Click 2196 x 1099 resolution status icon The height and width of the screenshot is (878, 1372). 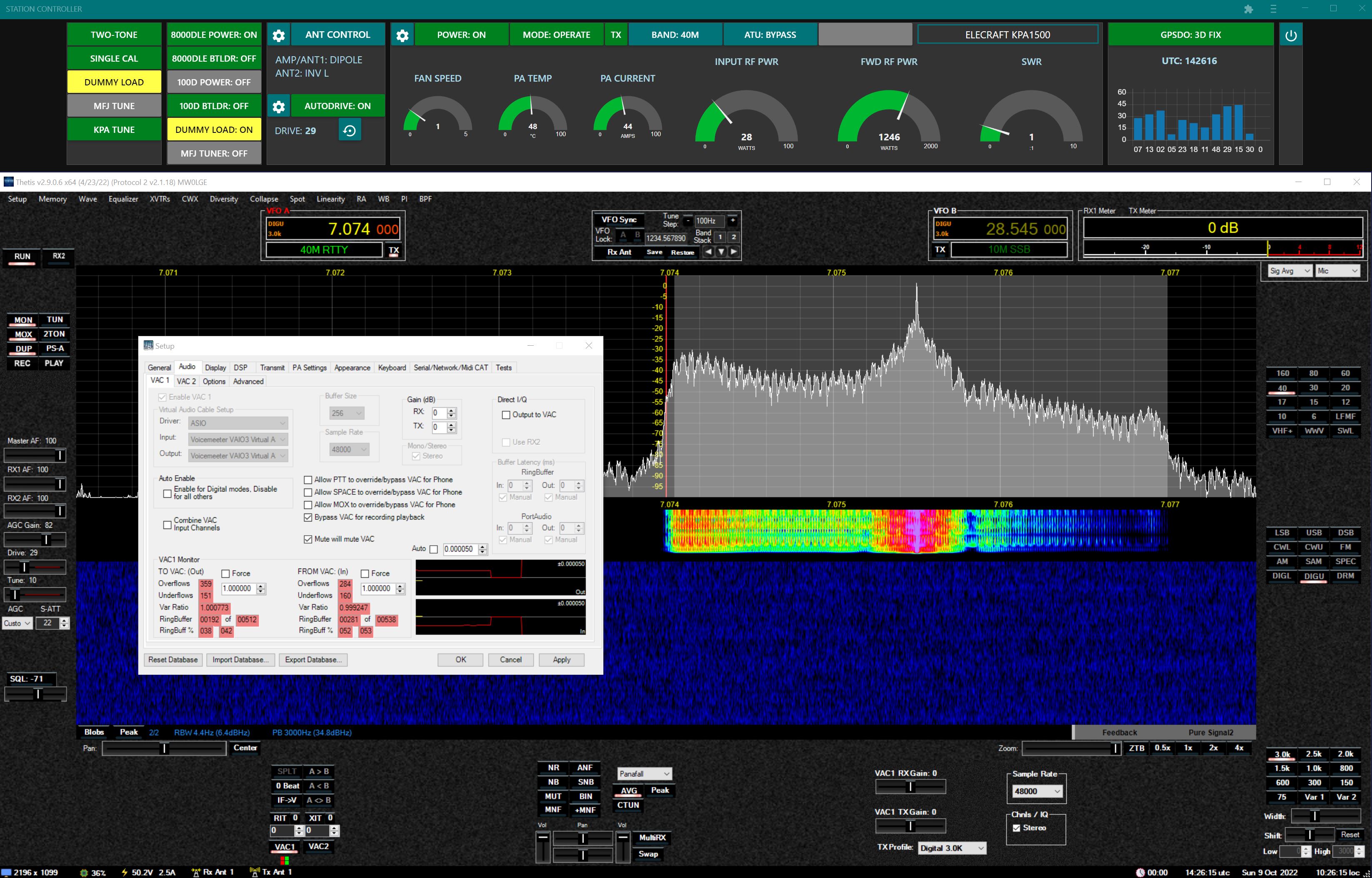pyautogui.click(x=7, y=872)
